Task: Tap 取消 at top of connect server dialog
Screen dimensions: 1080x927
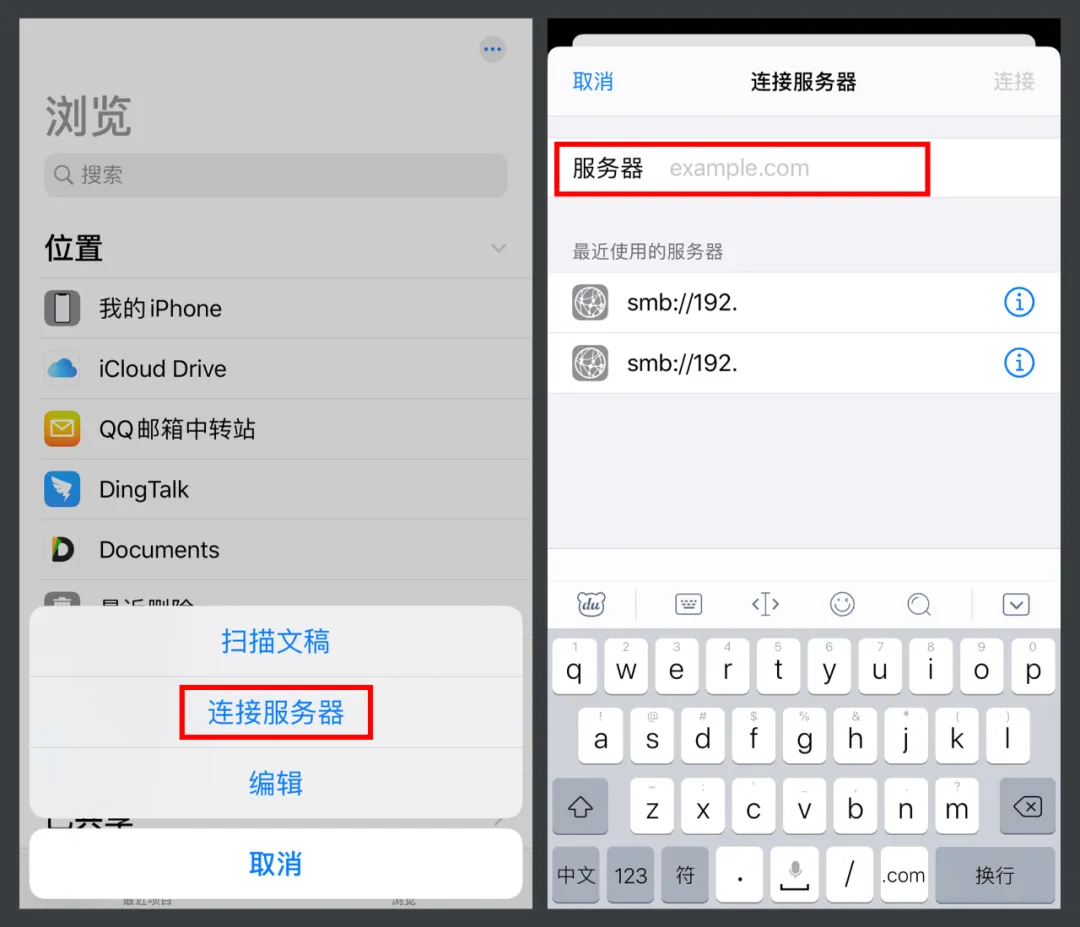Action: coord(593,81)
